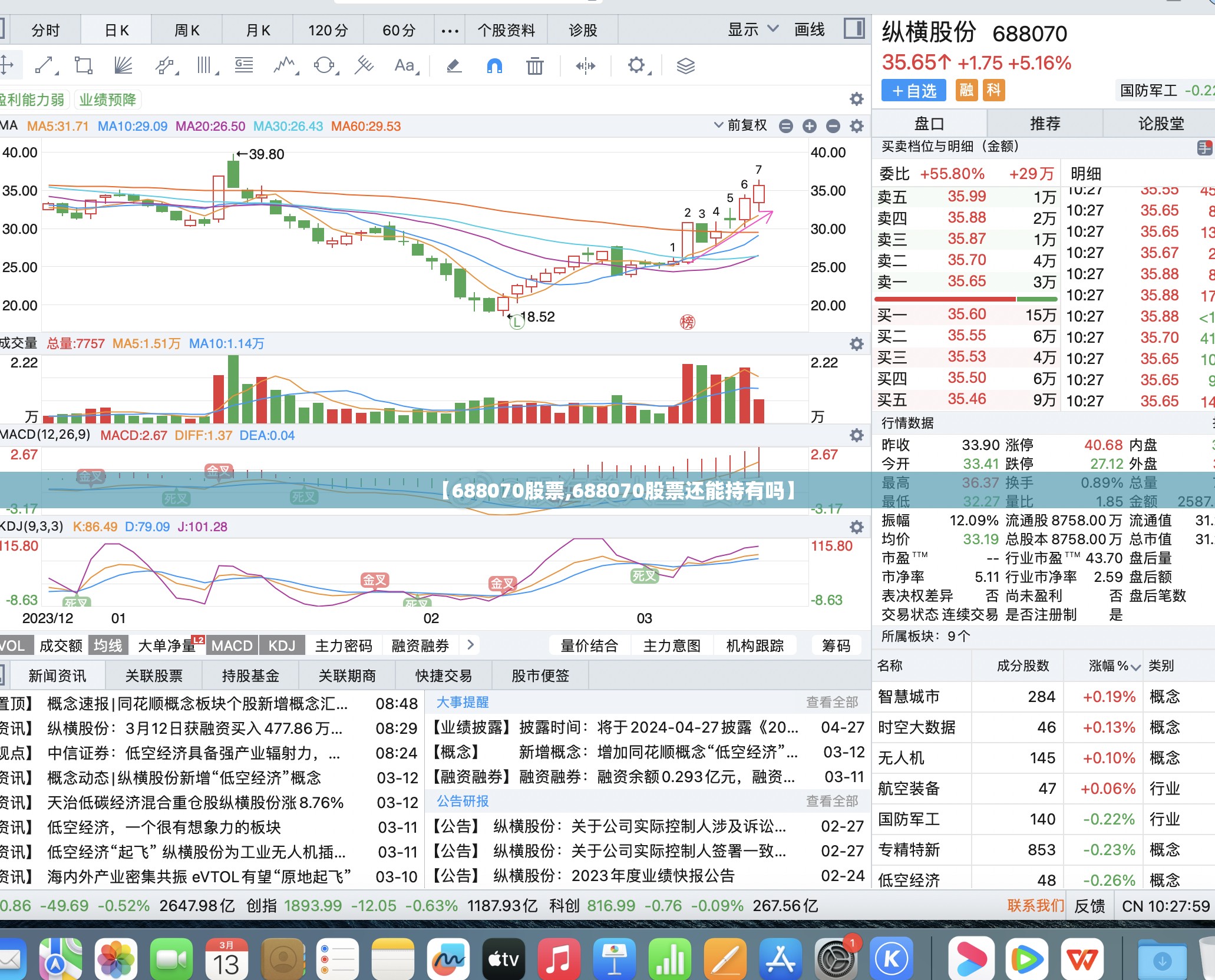Click the eraser tool icon
1215x980 pixels.
(x=454, y=65)
